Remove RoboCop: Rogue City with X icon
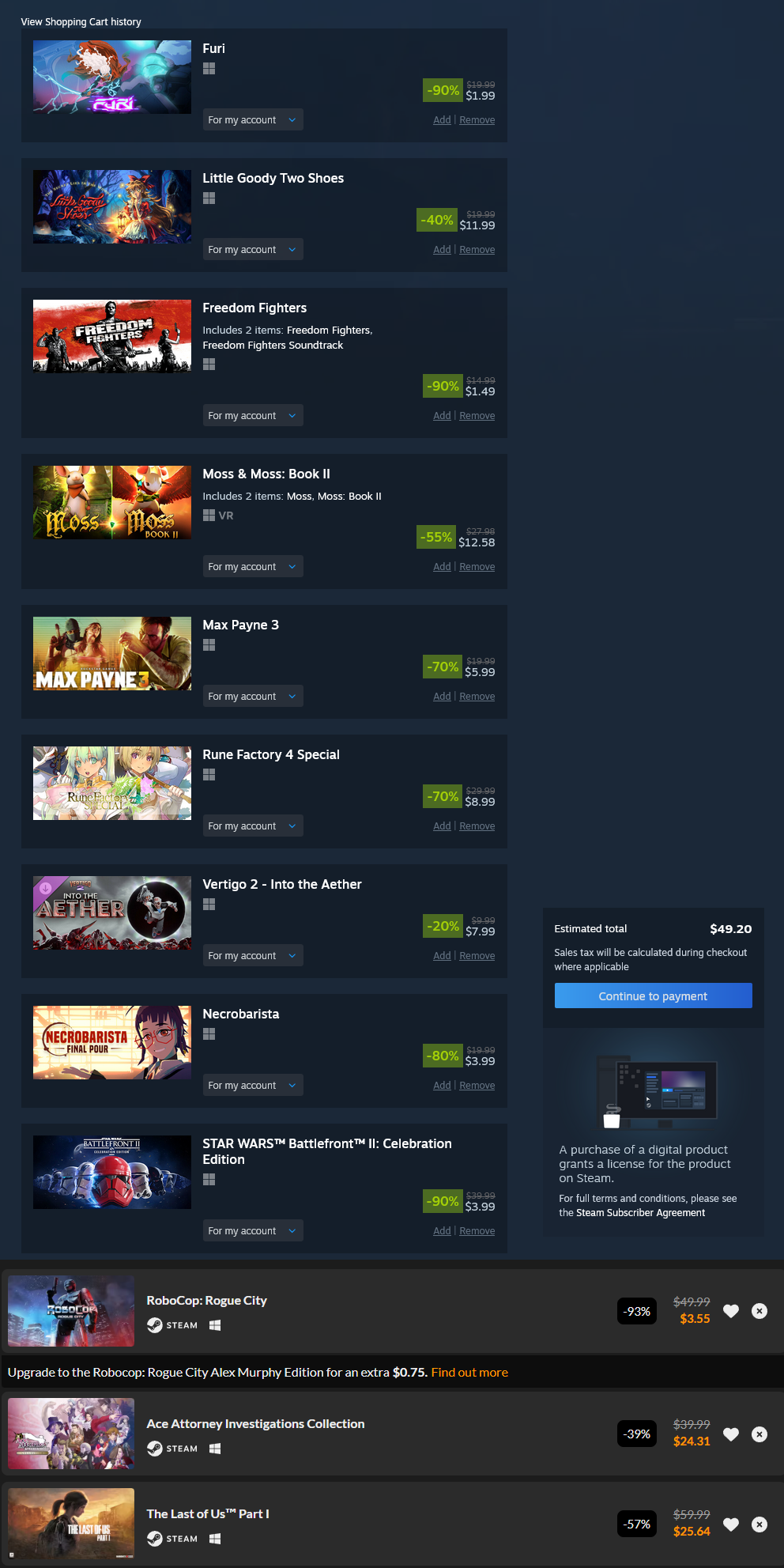 [x=759, y=1311]
